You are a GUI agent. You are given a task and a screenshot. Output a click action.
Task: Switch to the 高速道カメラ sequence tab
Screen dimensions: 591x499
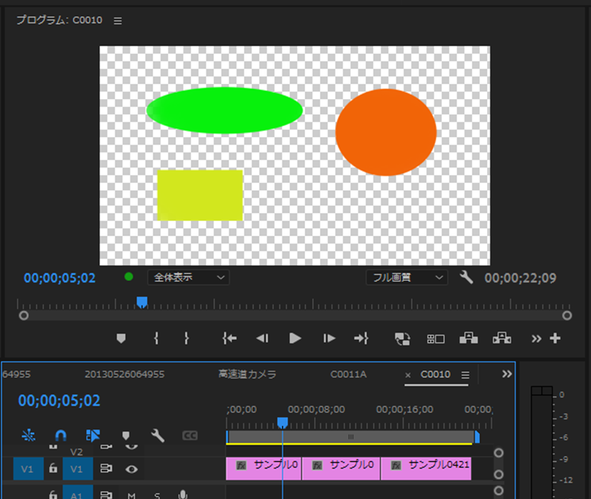coord(247,374)
